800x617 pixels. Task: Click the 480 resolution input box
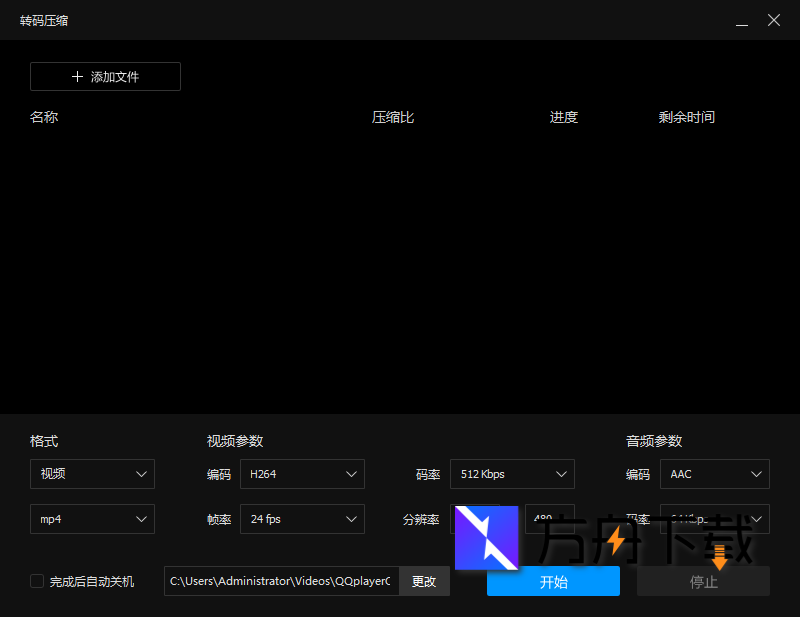click(x=548, y=519)
